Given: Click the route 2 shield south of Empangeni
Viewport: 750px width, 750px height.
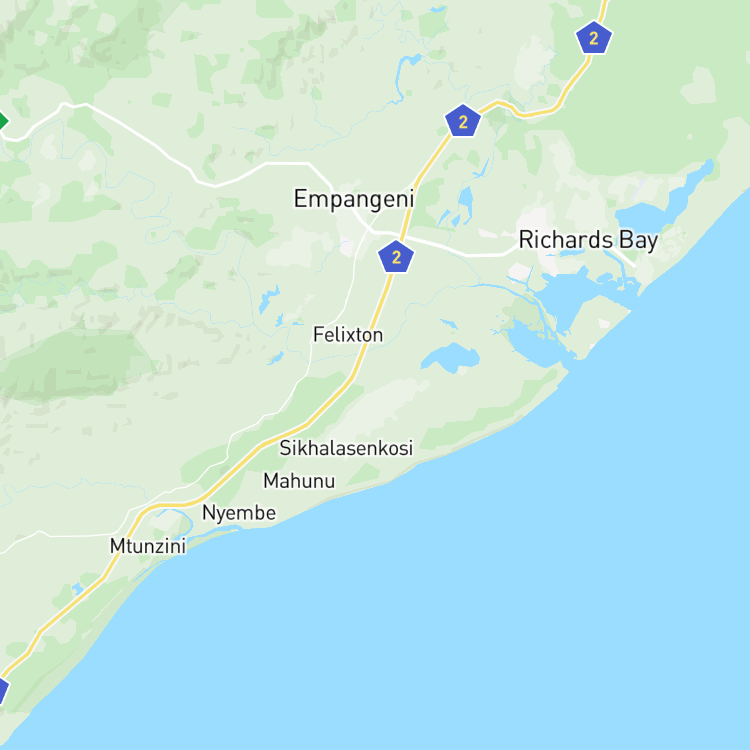Looking at the screenshot, I should point(396,257).
